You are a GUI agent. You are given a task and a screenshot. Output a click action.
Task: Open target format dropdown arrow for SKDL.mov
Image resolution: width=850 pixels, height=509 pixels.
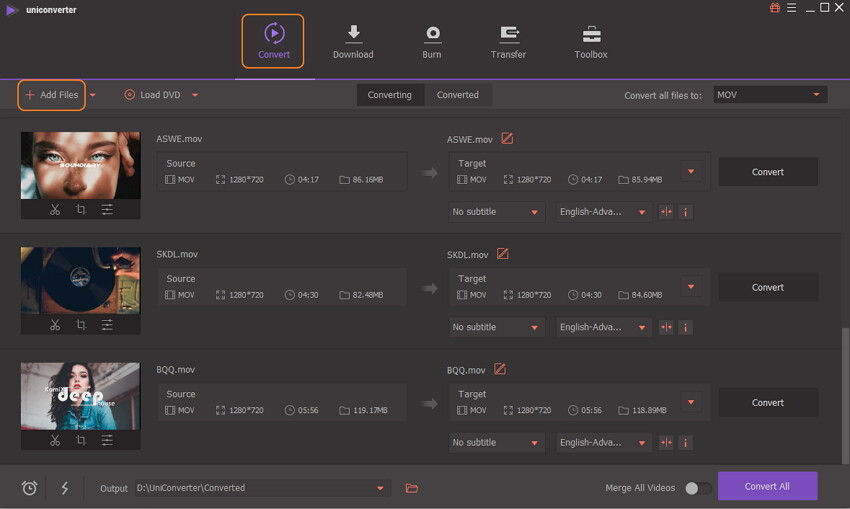pos(690,287)
